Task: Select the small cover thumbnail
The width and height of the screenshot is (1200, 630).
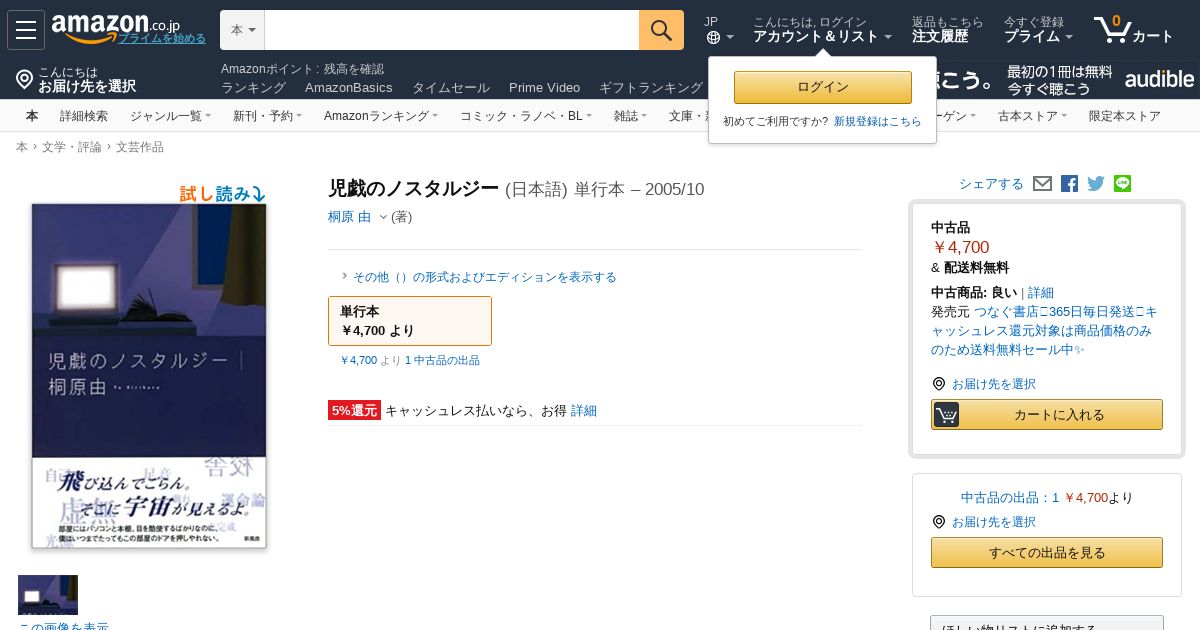Action: 48,595
